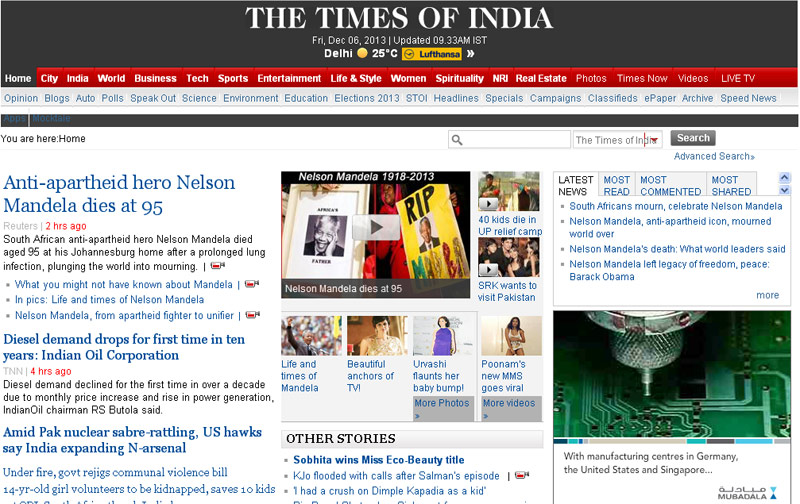Open Life & Style section

356,78
